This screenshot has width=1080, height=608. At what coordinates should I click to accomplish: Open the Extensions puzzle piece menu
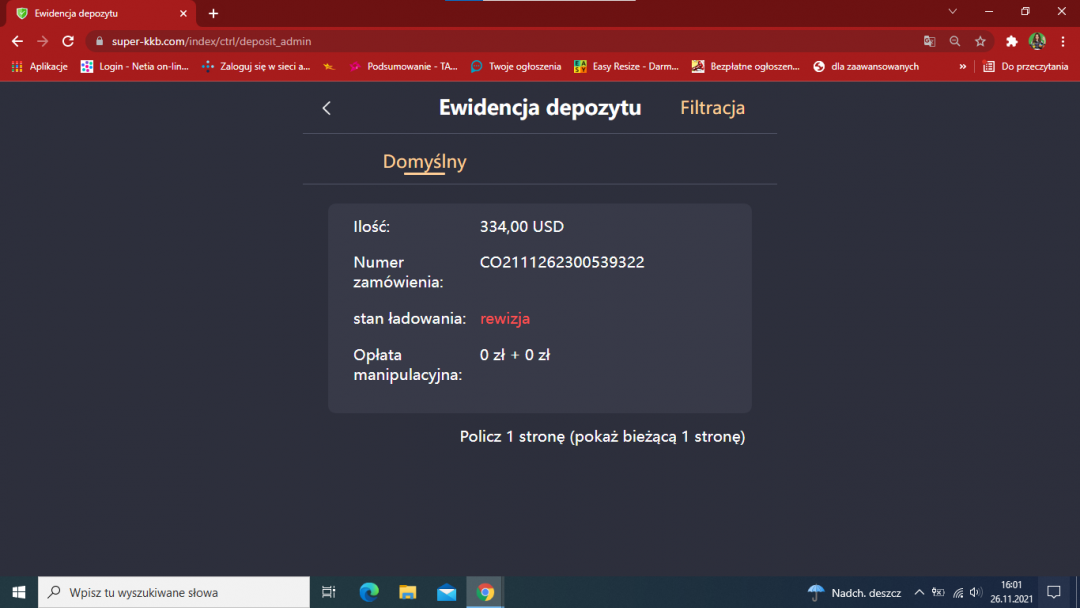click(x=1010, y=42)
